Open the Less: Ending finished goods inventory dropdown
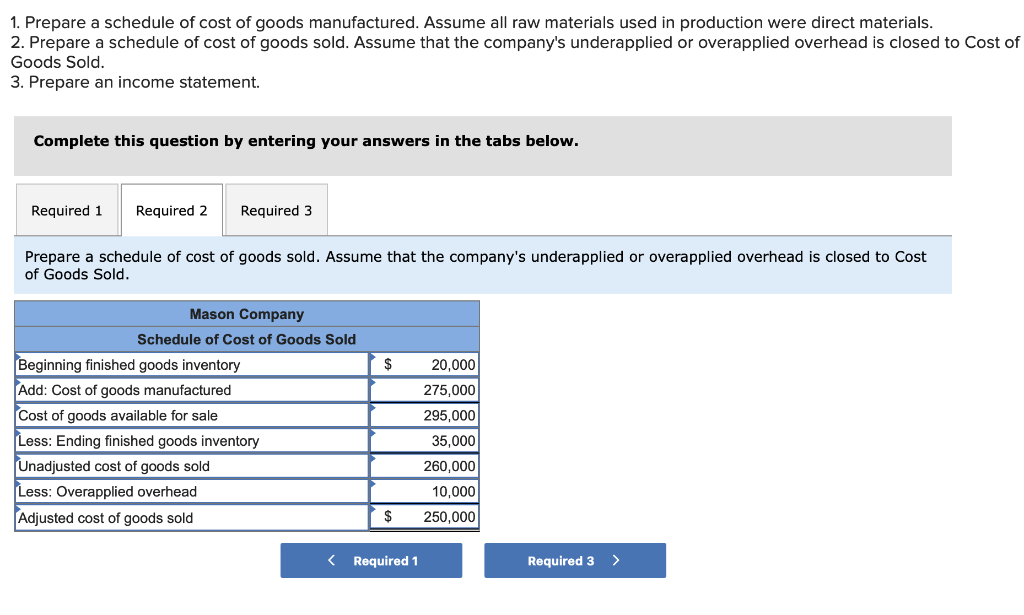 [192, 441]
